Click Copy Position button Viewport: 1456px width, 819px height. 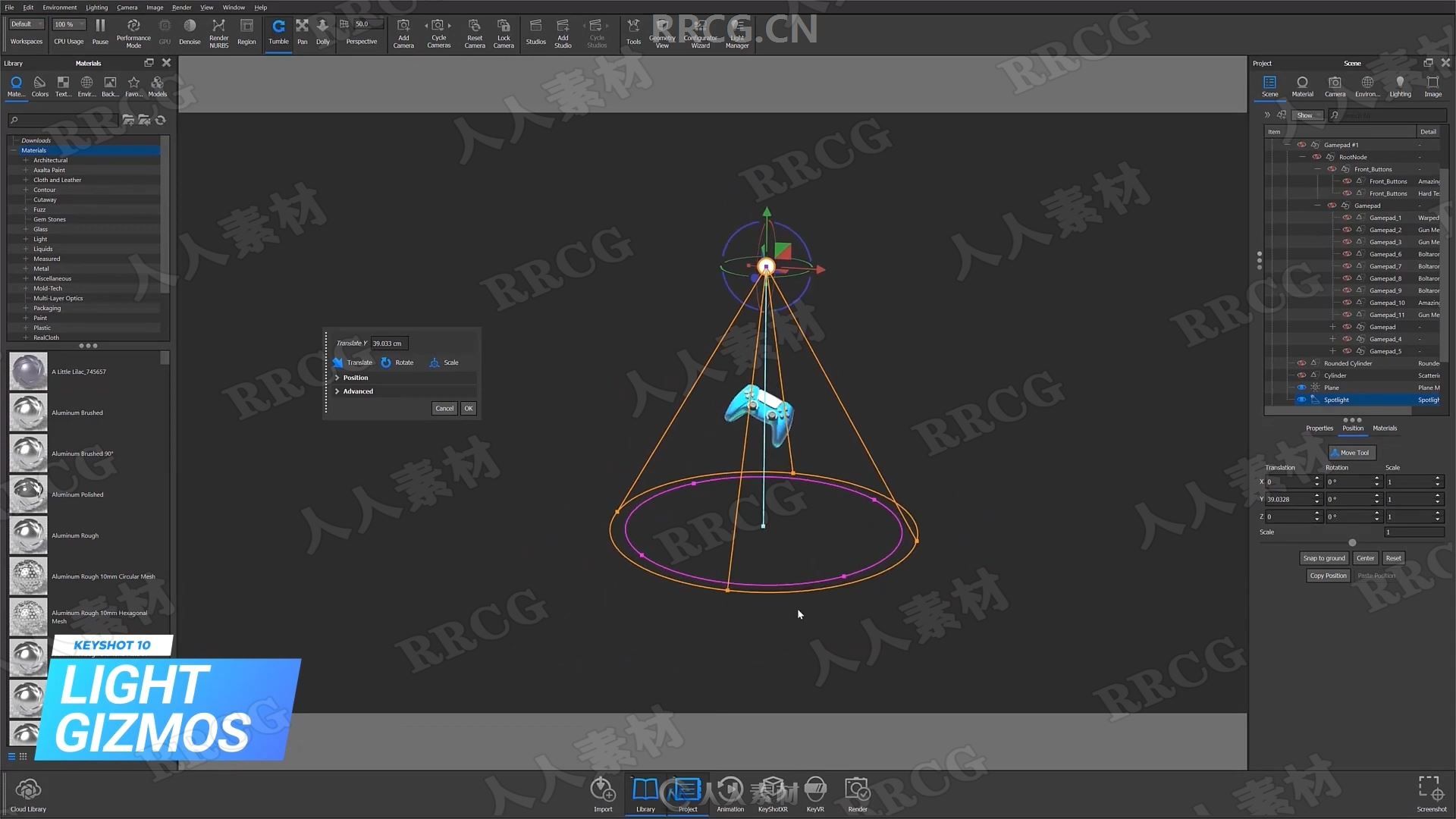(1328, 576)
